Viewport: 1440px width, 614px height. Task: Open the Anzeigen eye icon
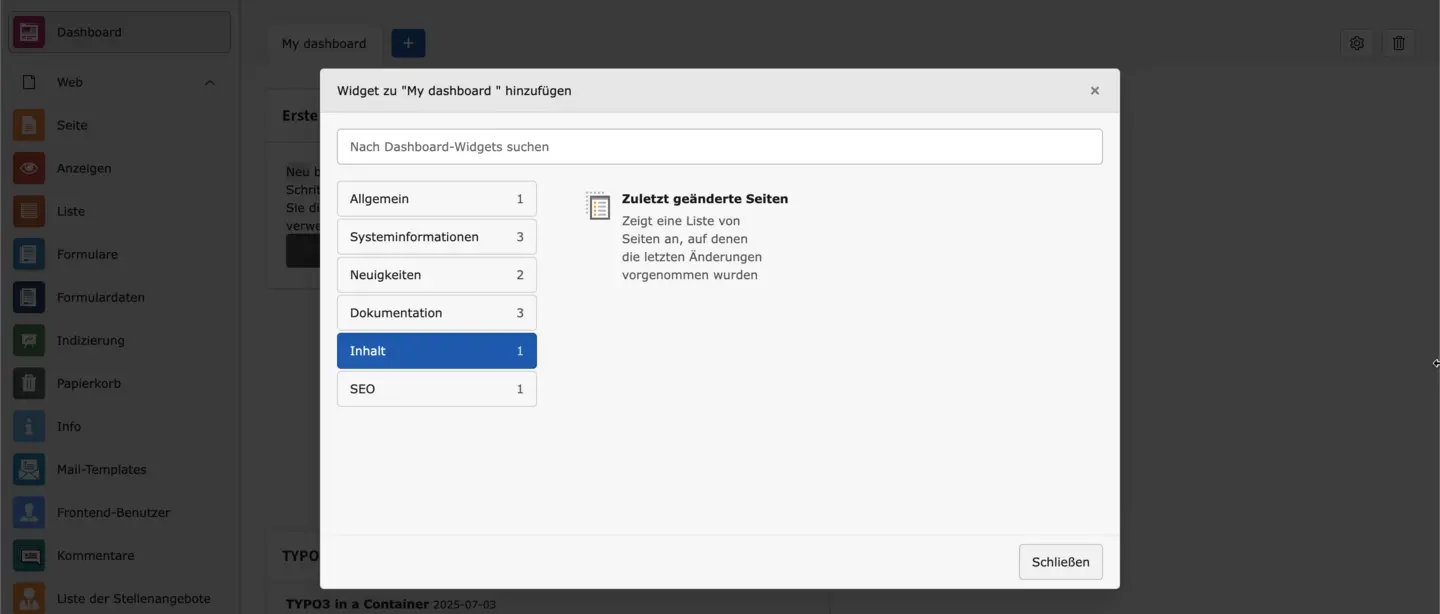(29, 168)
